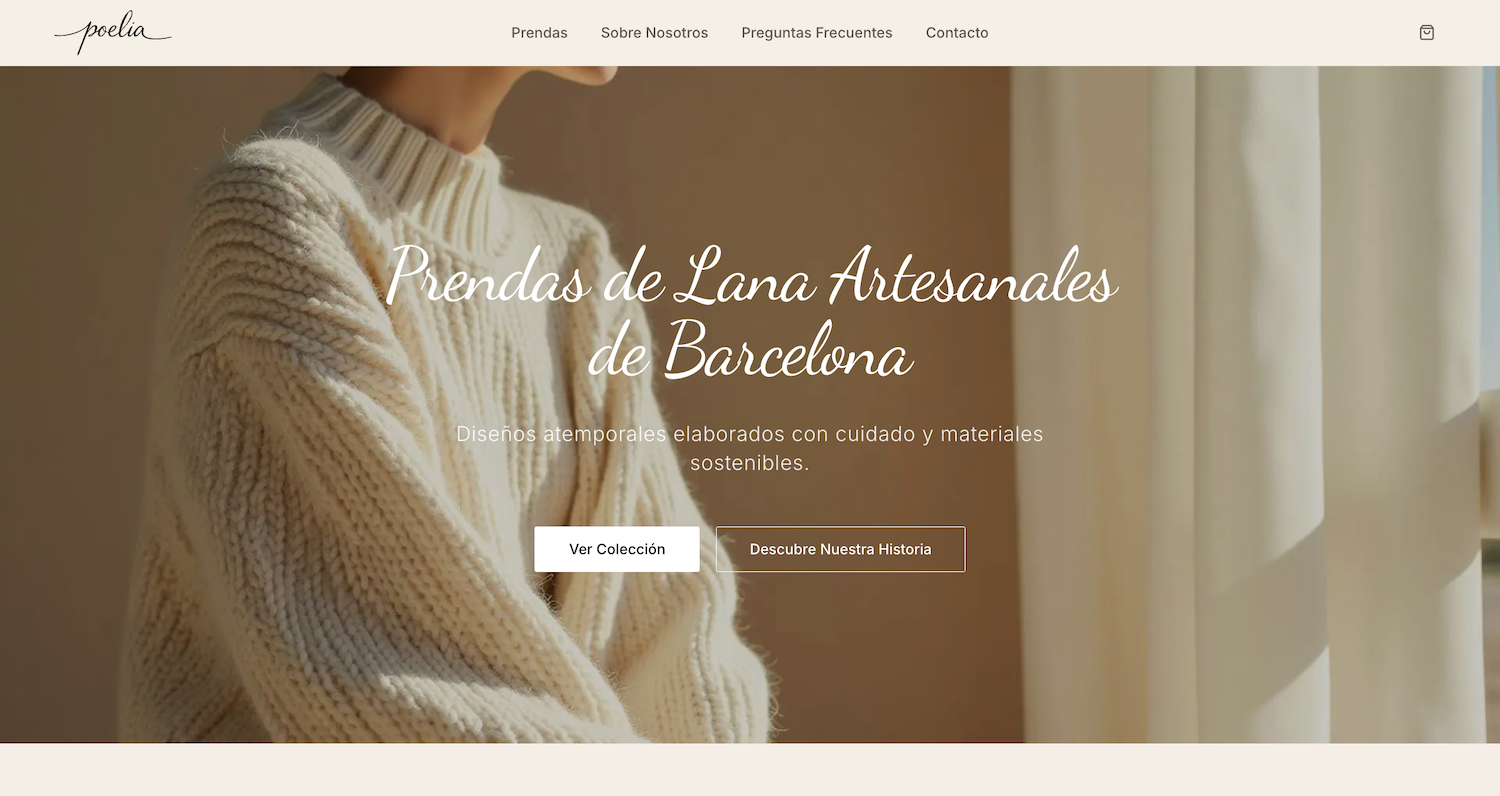Click the words 'de Barcelona' in the heading
Viewport: 1500px width, 796px height.
(750, 351)
